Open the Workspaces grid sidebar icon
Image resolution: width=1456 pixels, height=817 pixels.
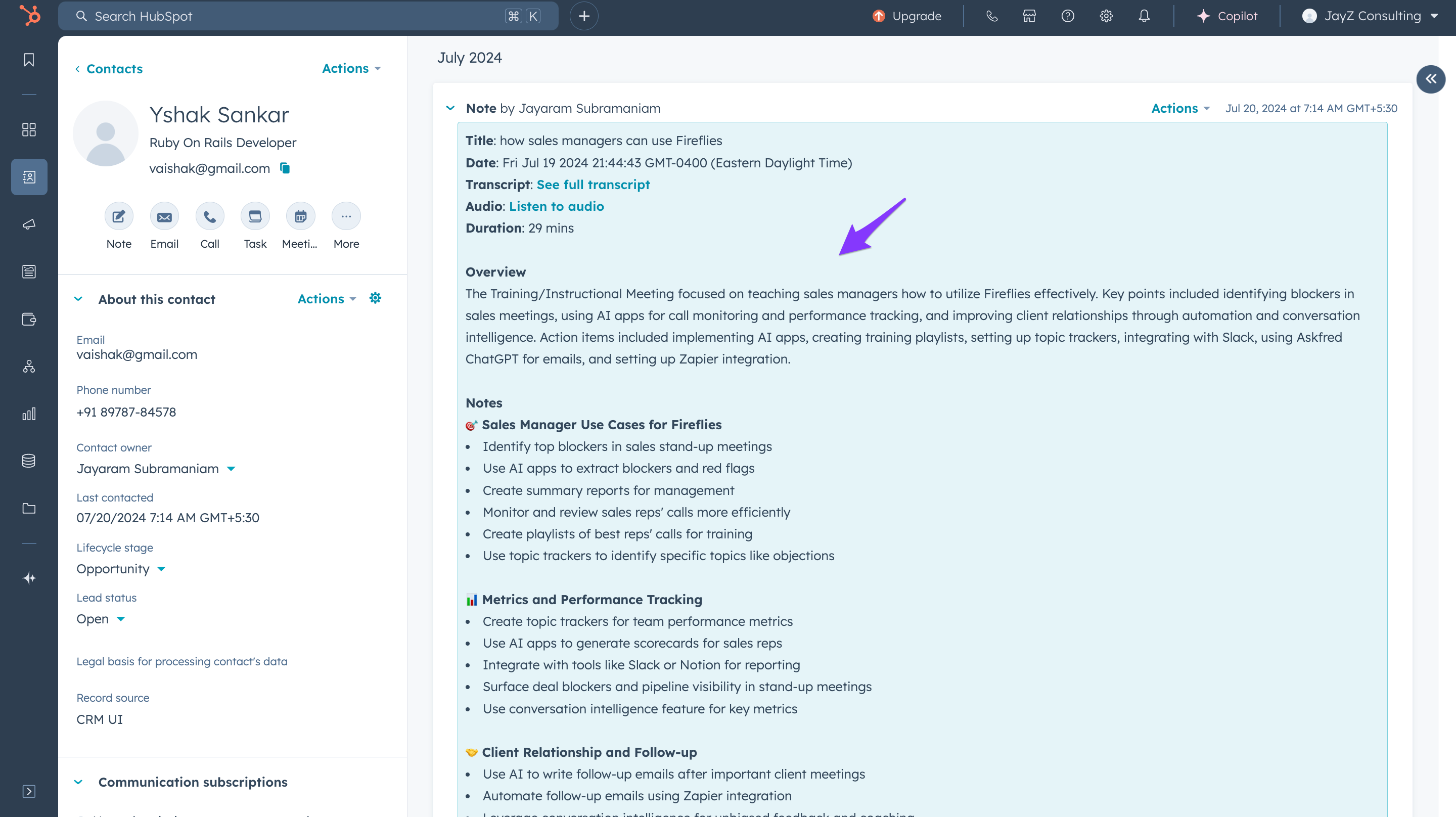point(29,129)
